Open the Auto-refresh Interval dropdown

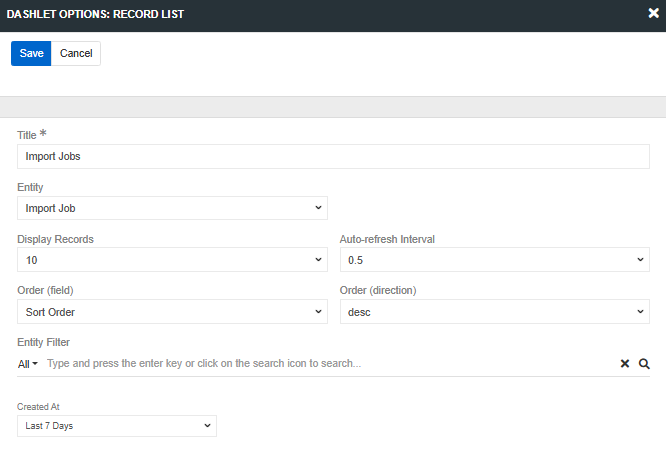[495, 260]
